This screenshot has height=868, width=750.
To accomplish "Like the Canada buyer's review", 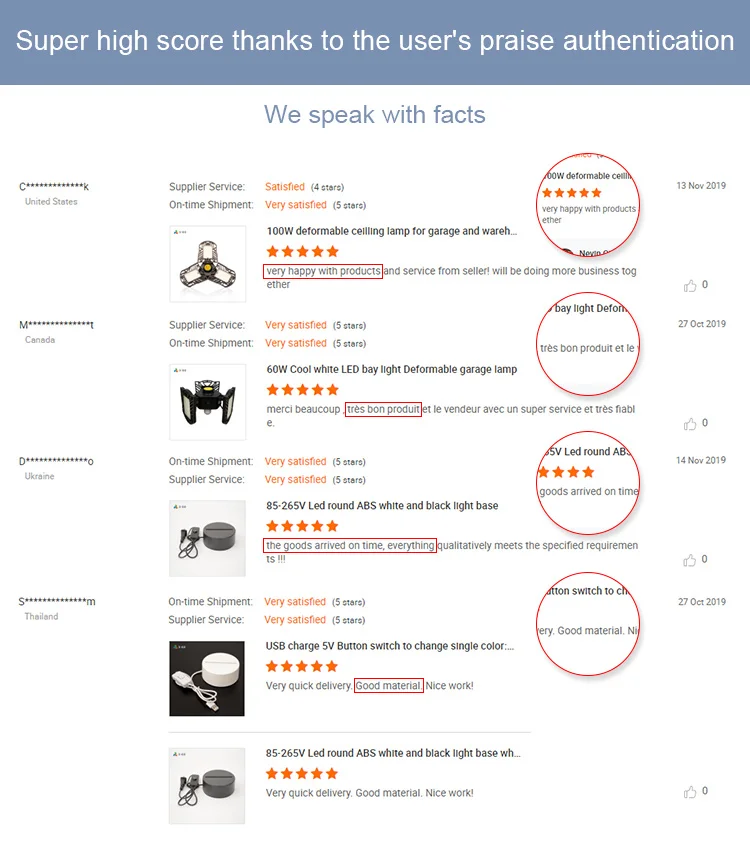I will tap(690, 424).
